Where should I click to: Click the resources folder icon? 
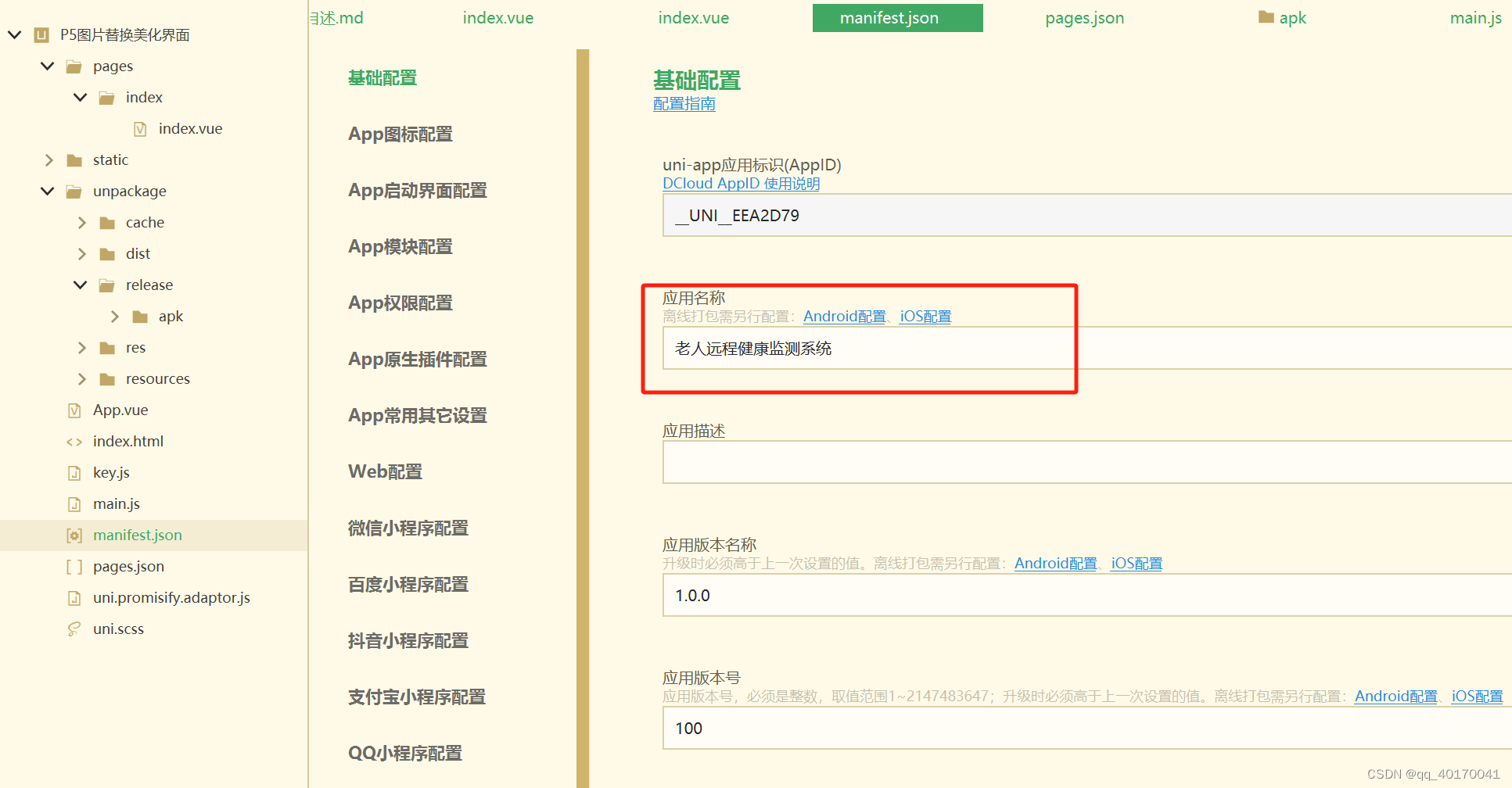(107, 379)
